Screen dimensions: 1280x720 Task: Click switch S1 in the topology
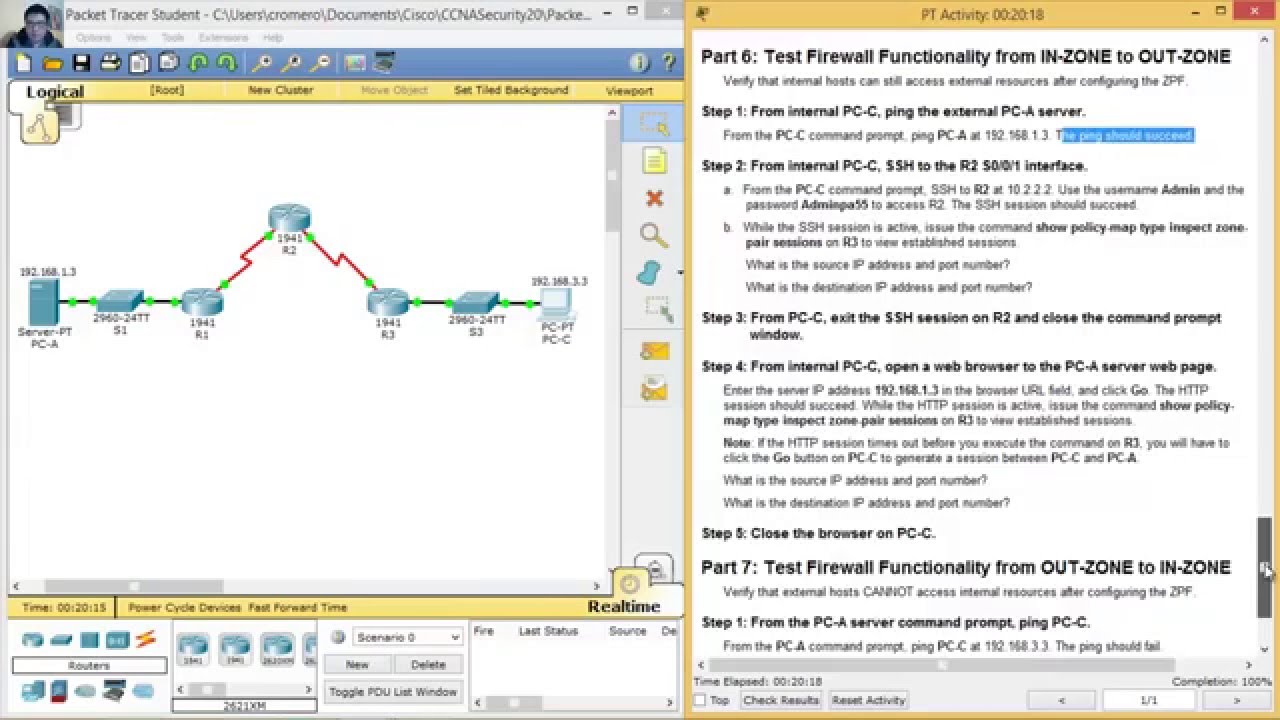(x=121, y=300)
